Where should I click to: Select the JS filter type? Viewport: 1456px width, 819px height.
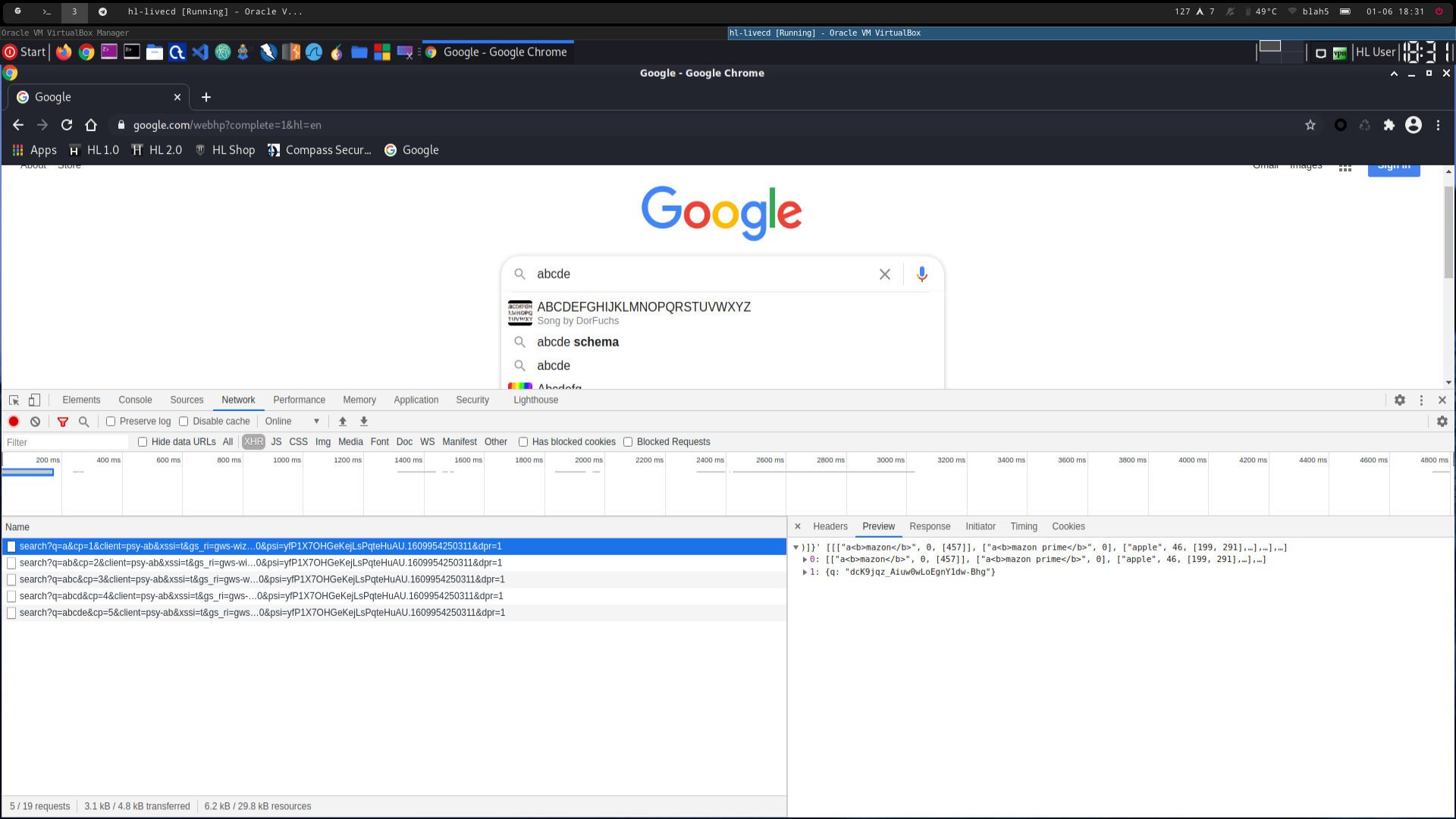click(276, 442)
